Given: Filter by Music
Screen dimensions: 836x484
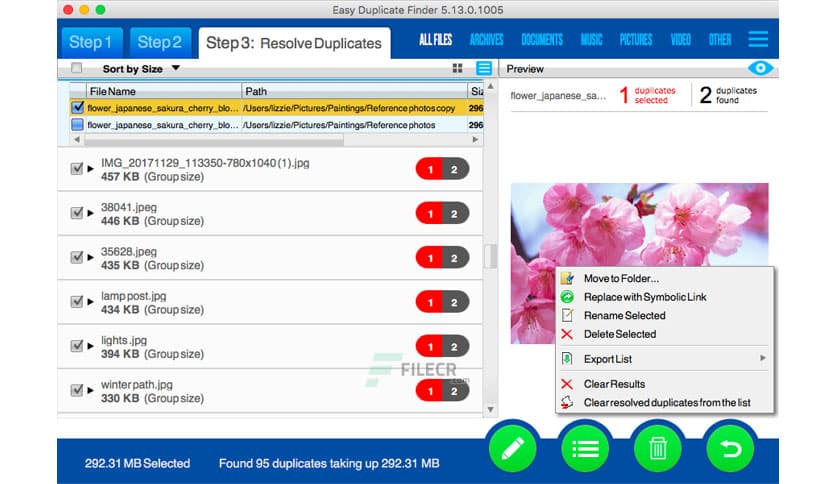Looking at the screenshot, I should click(591, 39).
